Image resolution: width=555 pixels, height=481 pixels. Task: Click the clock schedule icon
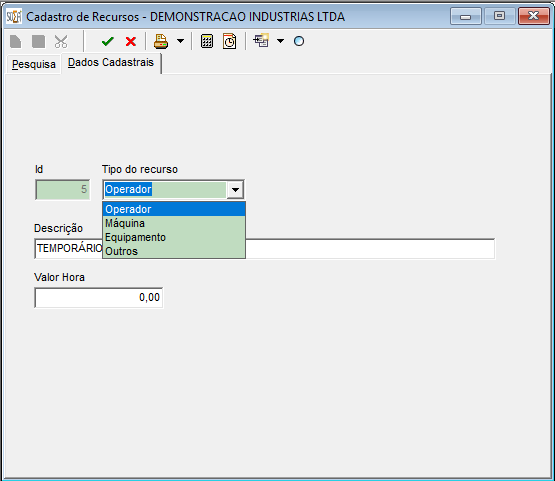tap(229, 41)
